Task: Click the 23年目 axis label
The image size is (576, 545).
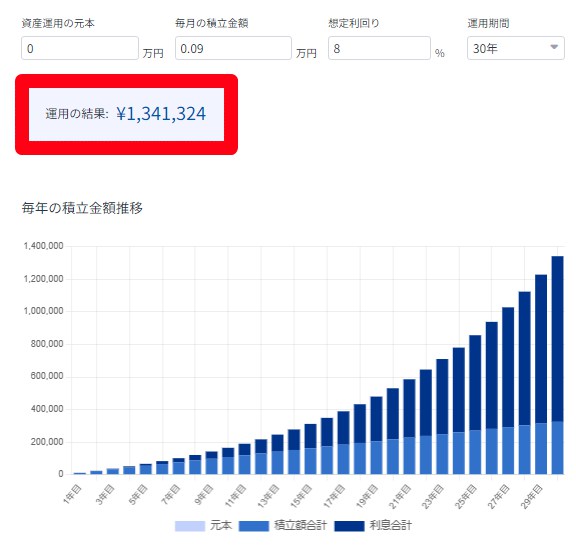Action: (x=433, y=496)
